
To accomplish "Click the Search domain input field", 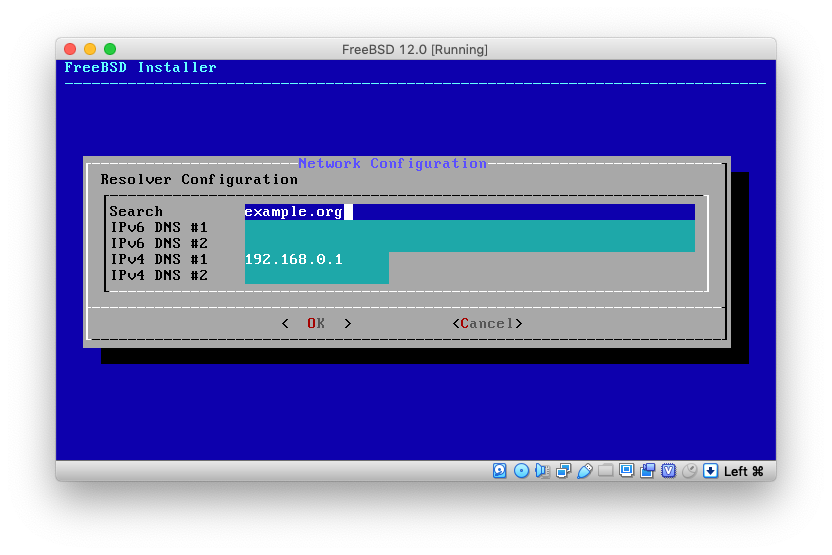I will click(x=469, y=212).
